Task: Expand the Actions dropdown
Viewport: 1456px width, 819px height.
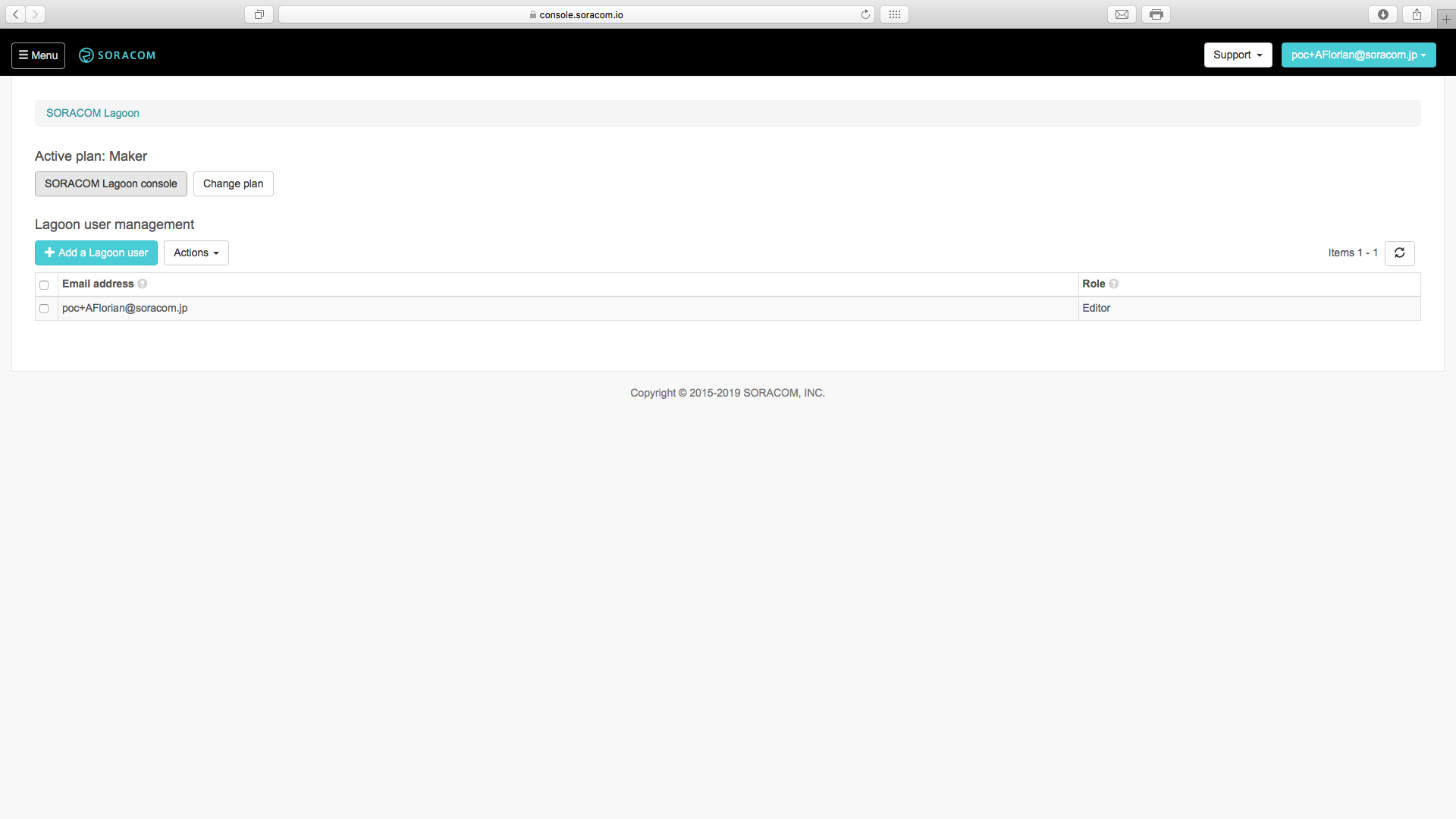Action: pyautogui.click(x=196, y=253)
